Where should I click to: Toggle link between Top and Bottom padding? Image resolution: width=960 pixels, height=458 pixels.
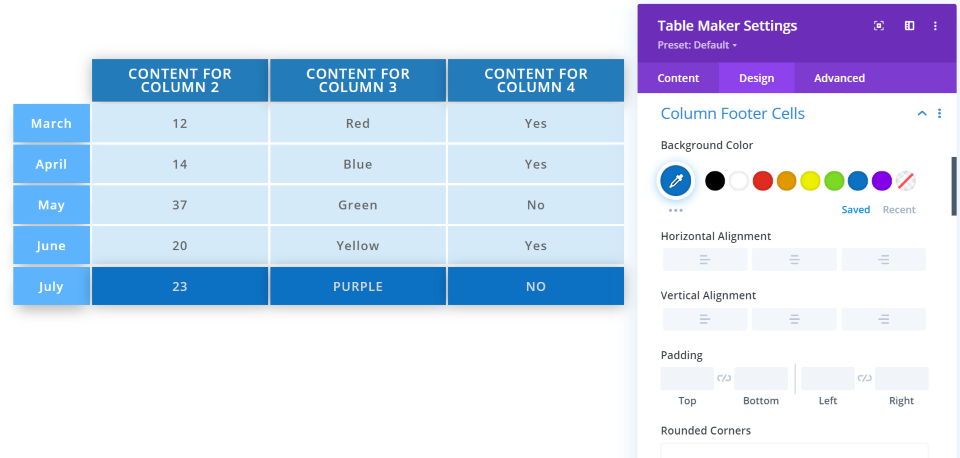point(724,378)
